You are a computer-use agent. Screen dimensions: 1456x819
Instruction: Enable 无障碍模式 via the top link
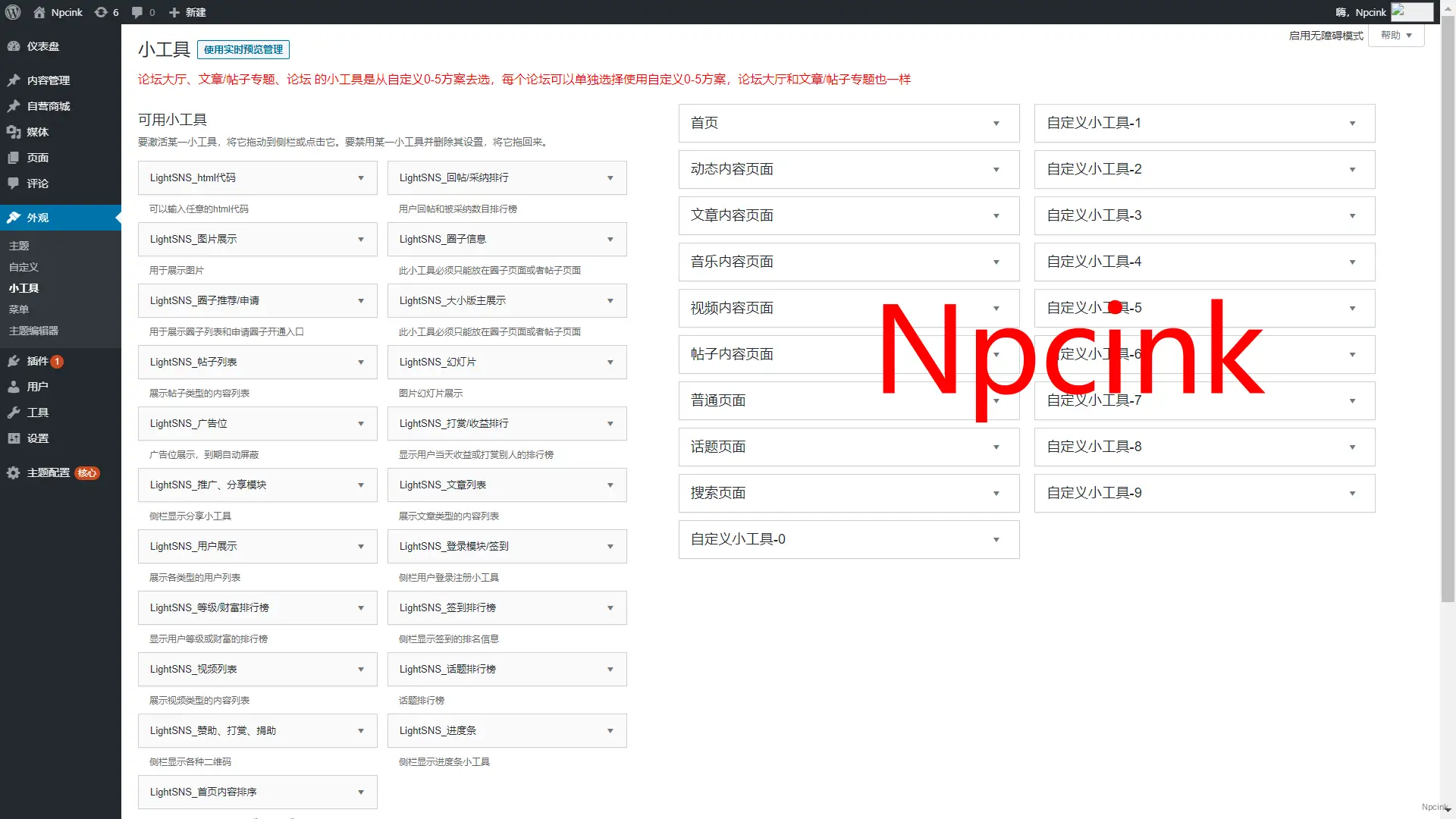[1326, 36]
